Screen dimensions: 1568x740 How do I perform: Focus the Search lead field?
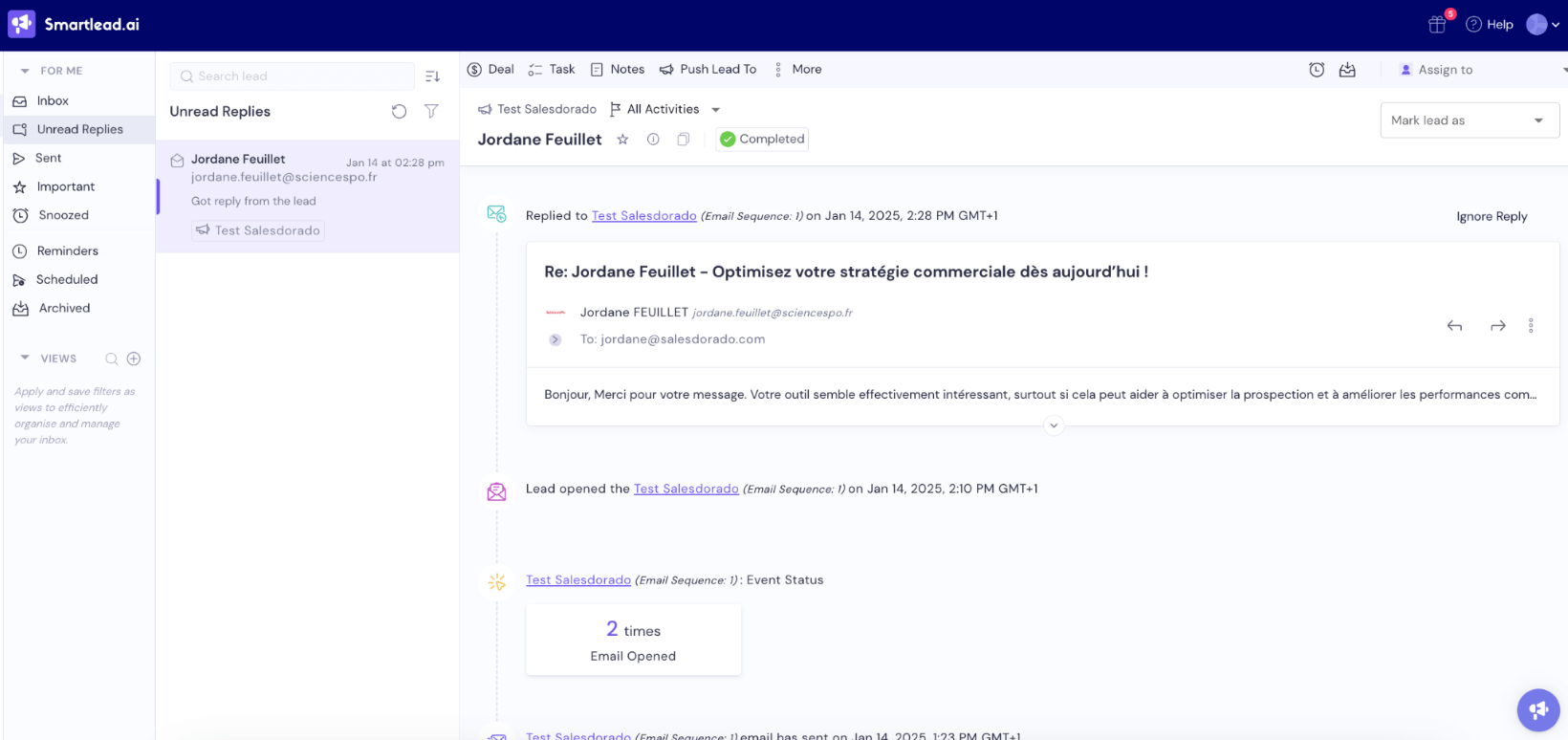point(292,76)
